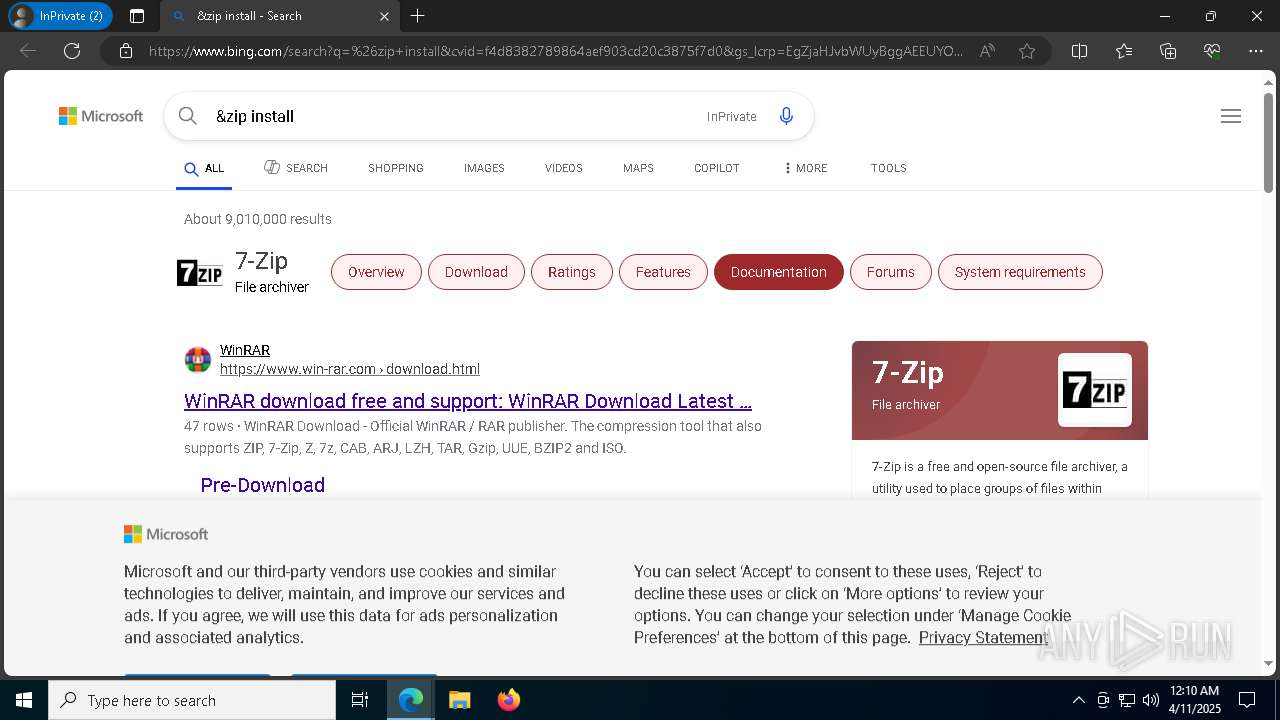Switch to the MAPS tab
1280x720 pixels.
pyautogui.click(x=638, y=168)
